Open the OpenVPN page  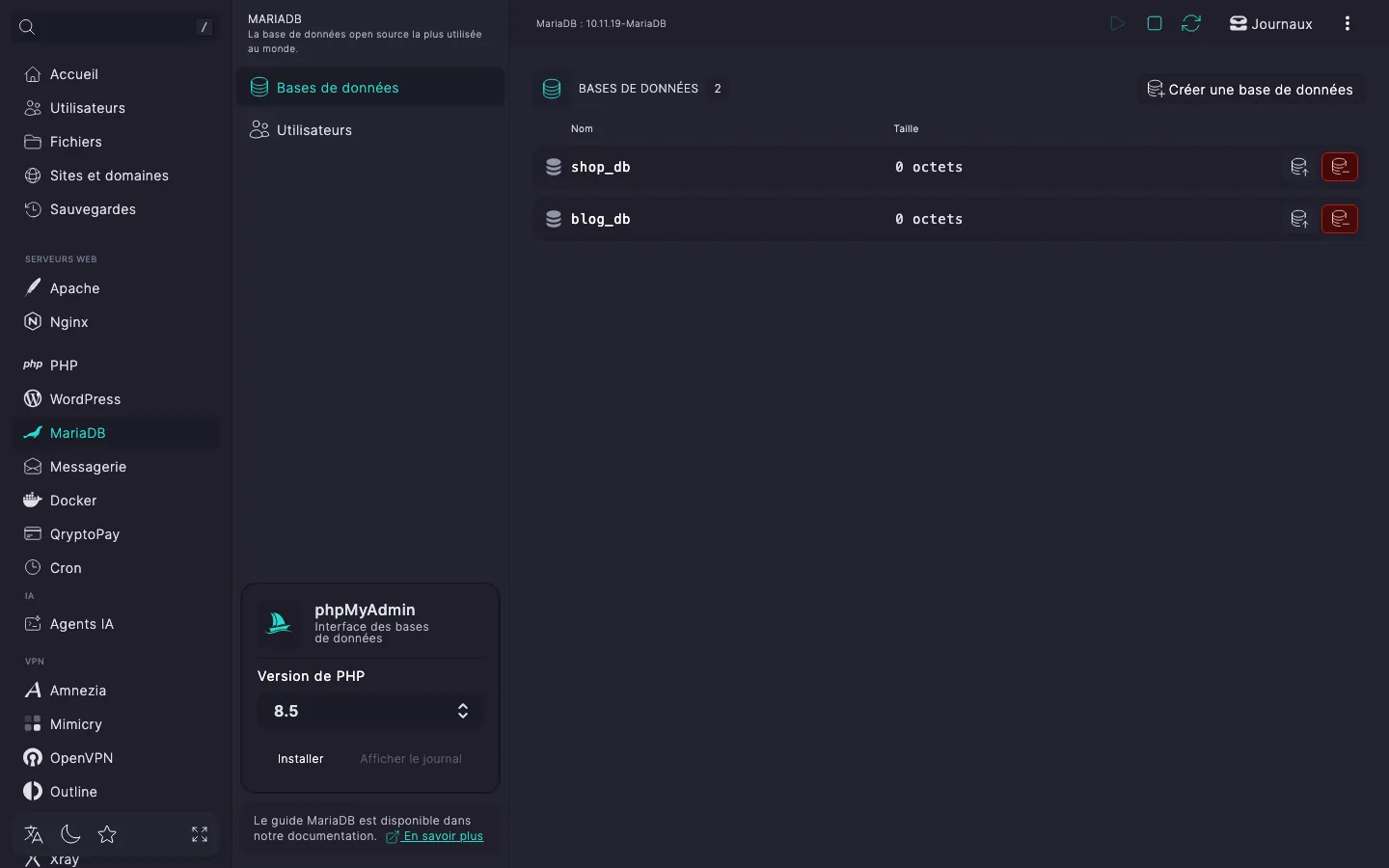pos(116,758)
